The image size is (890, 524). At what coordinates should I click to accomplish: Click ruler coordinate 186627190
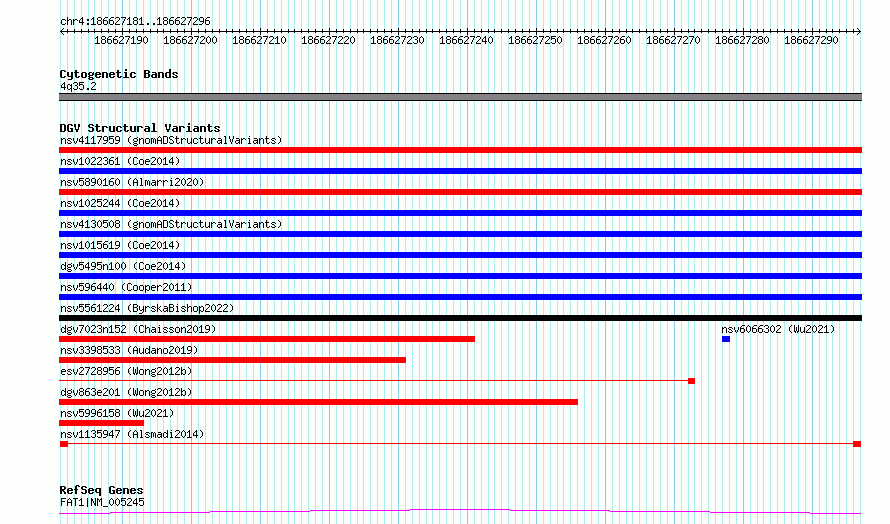pyautogui.click(x=121, y=40)
